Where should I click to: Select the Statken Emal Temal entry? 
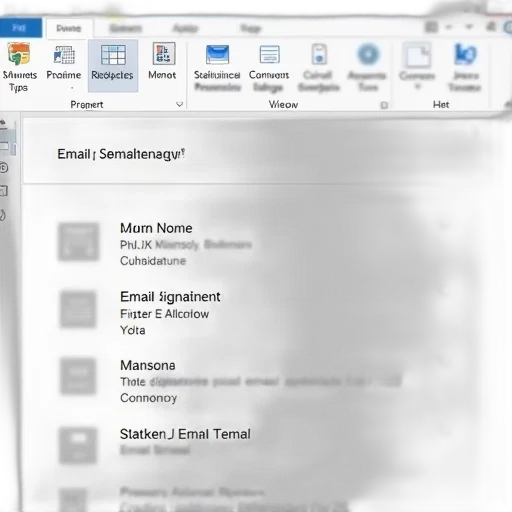tap(185, 434)
